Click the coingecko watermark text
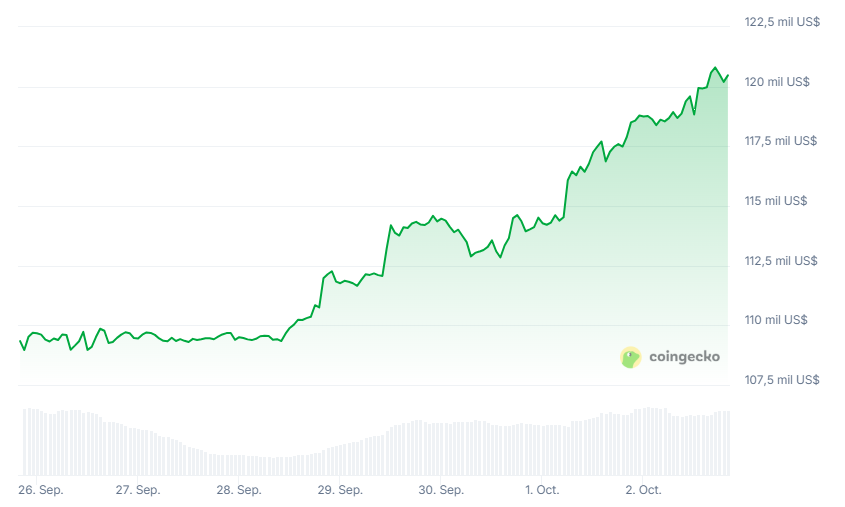This screenshot has height=507, width=845. pos(684,356)
